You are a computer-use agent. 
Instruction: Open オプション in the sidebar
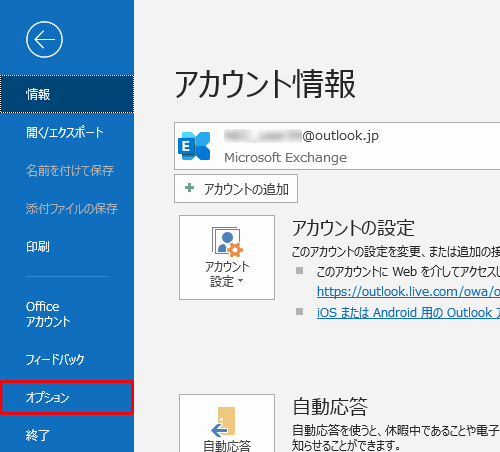point(67,397)
